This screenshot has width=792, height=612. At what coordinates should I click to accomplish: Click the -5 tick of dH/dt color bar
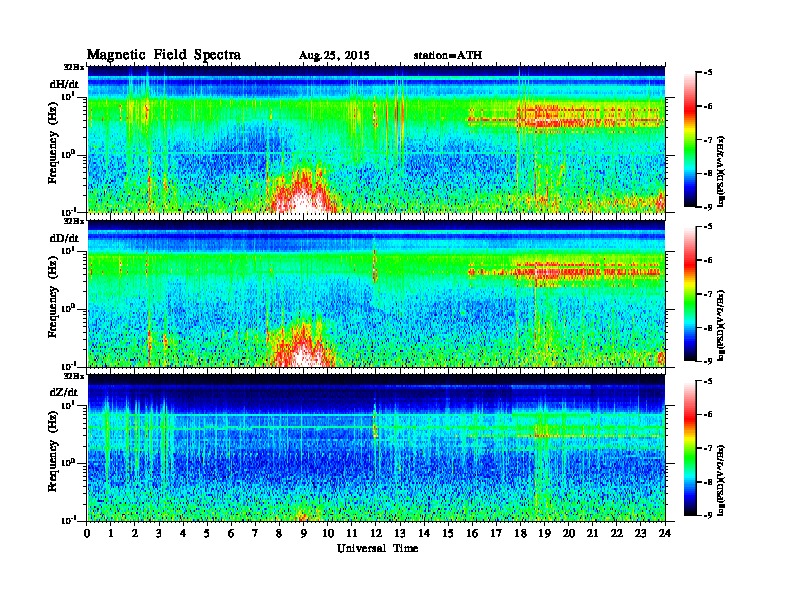point(708,73)
